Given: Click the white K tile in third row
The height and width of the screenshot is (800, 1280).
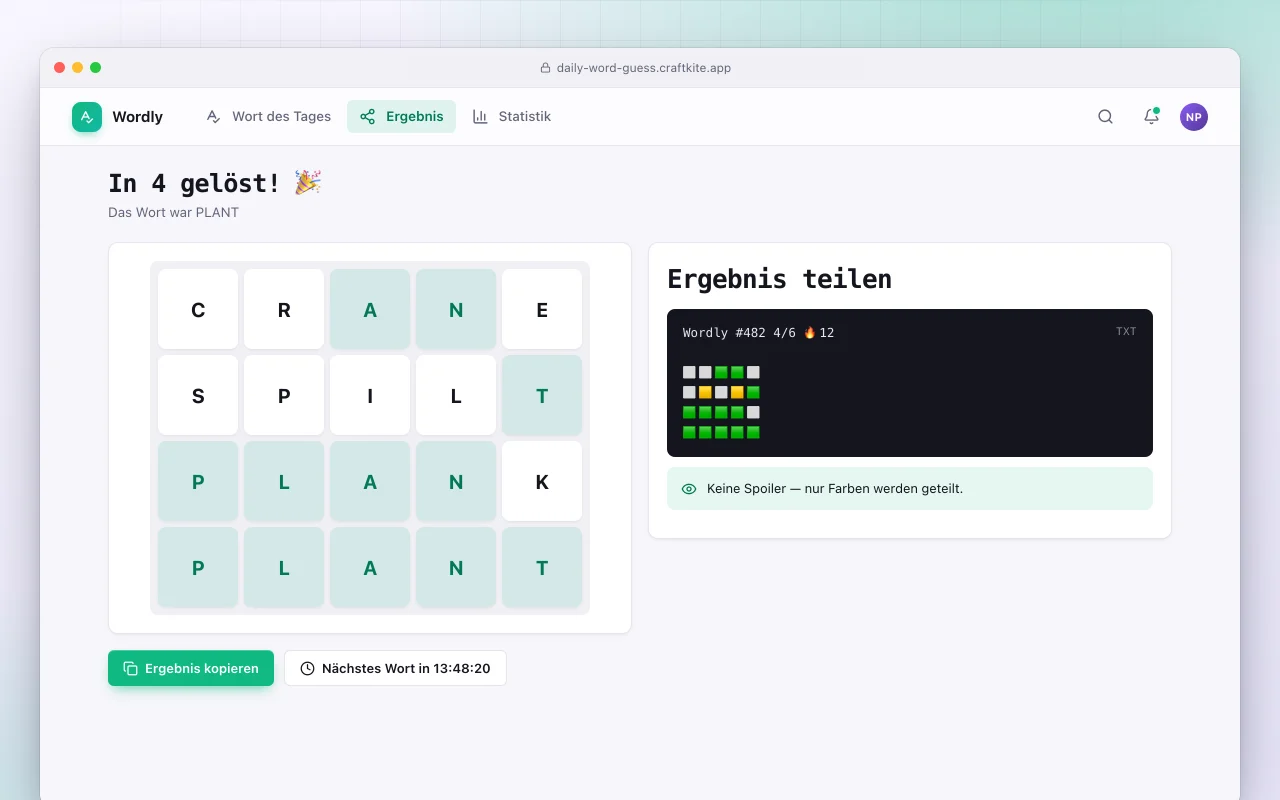Looking at the screenshot, I should pyautogui.click(x=542, y=481).
